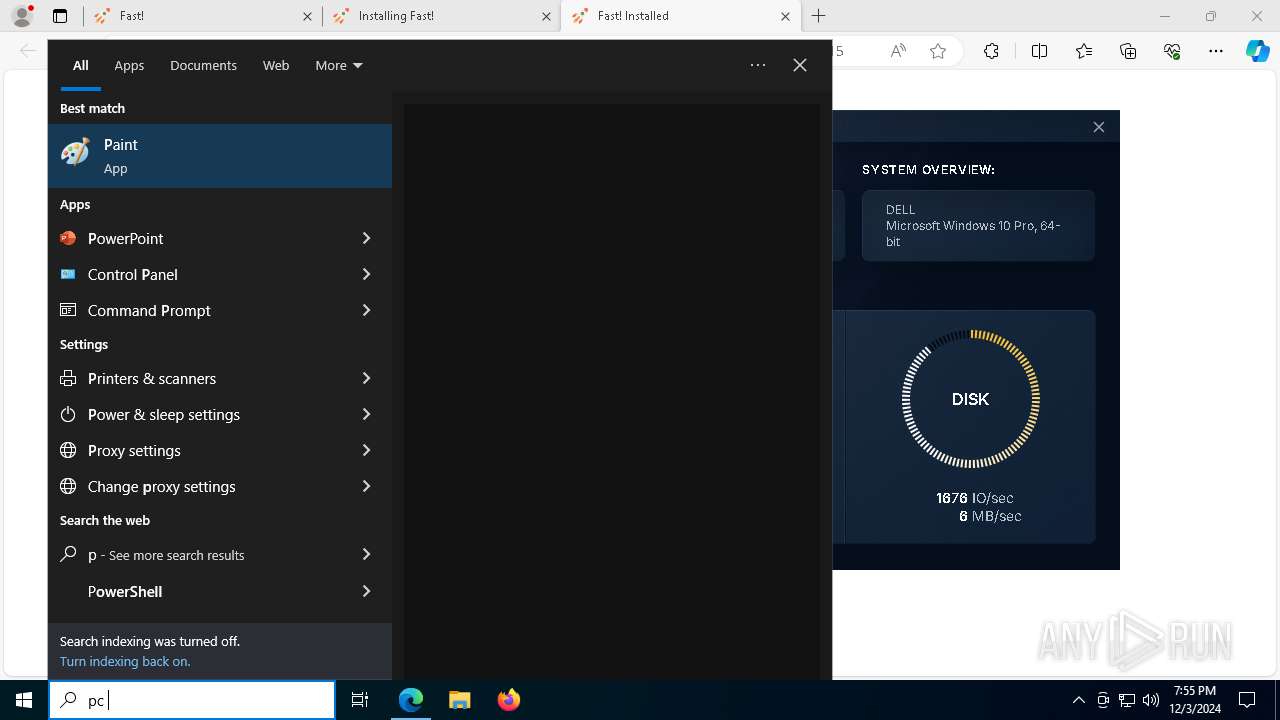Close the Windows search panel
1280x720 pixels.
point(800,65)
